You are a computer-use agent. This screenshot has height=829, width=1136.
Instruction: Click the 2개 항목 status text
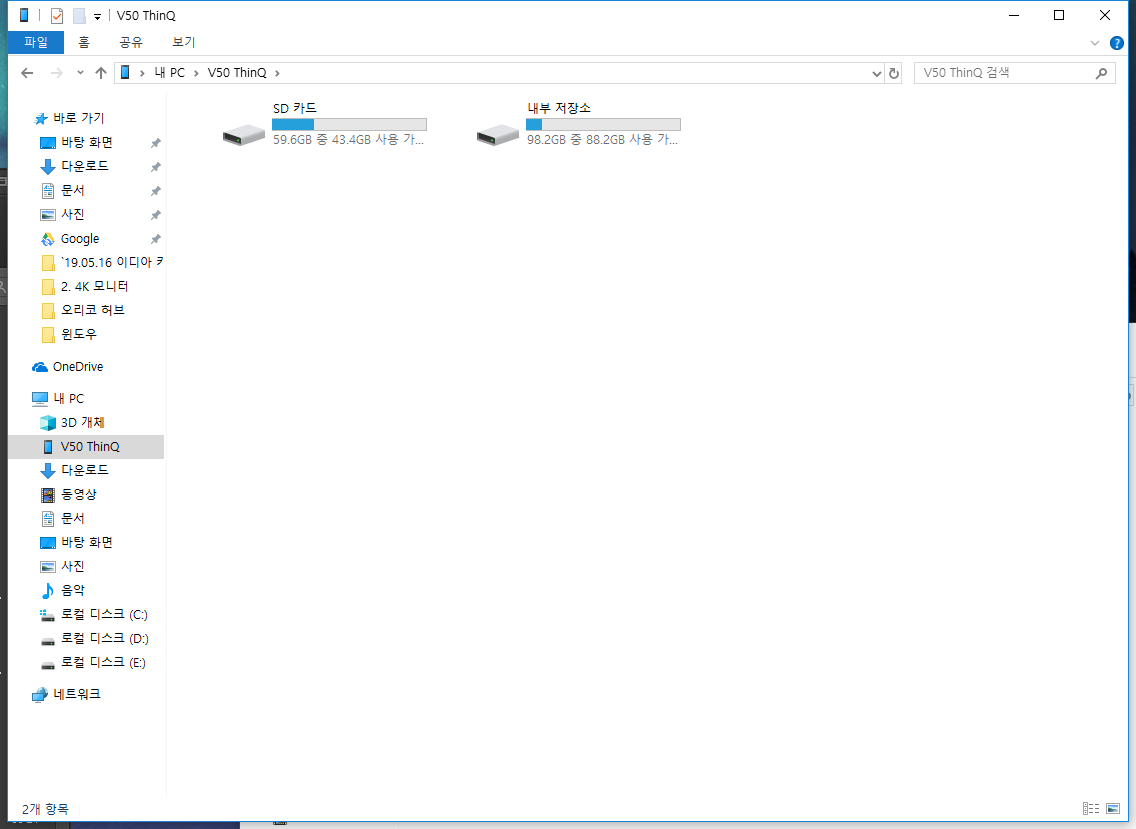point(45,809)
